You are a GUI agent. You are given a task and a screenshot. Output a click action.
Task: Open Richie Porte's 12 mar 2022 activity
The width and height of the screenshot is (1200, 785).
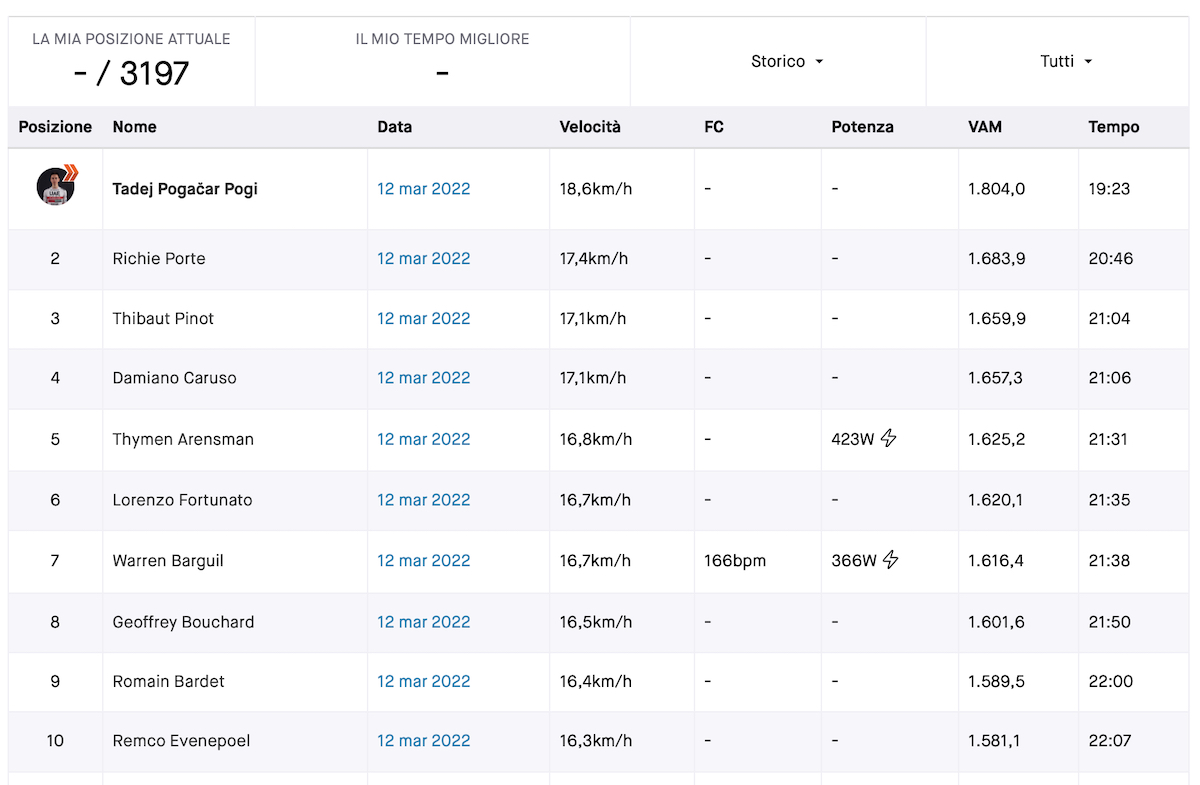point(423,258)
